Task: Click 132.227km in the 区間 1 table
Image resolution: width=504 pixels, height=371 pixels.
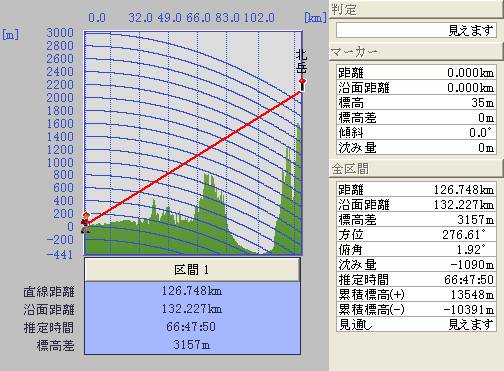Action: [192, 309]
